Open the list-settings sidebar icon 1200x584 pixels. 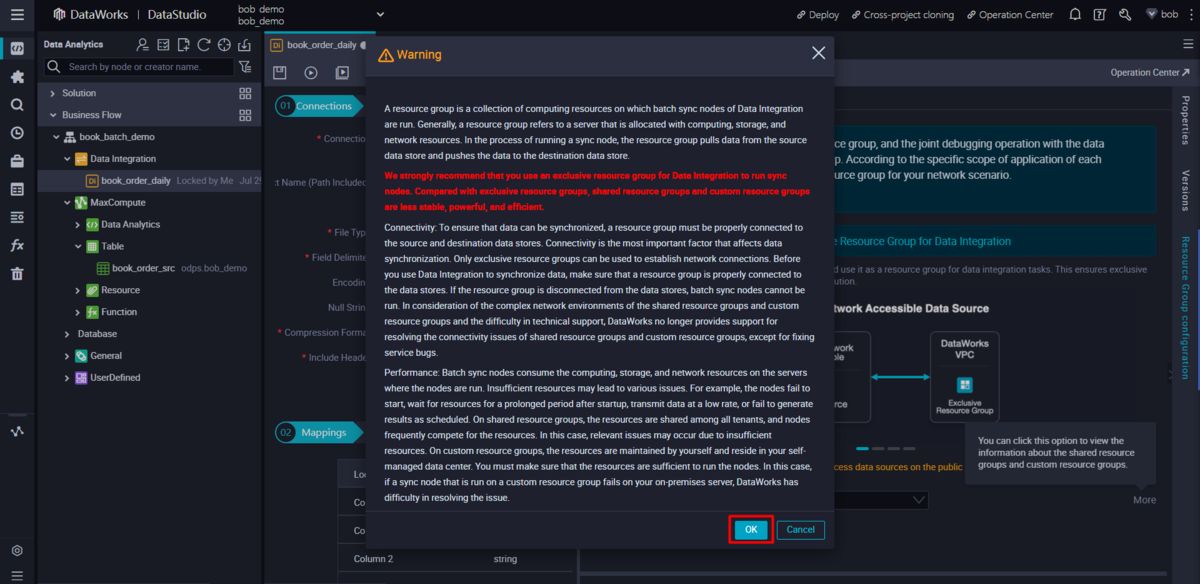coord(17,217)
